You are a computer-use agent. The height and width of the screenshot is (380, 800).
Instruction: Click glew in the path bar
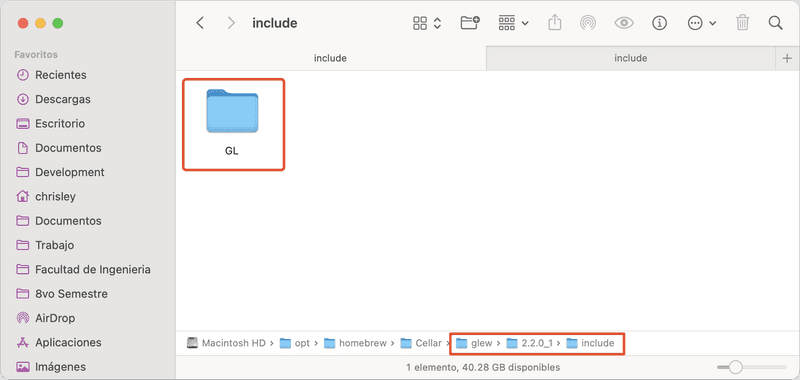tap(474, 343)
